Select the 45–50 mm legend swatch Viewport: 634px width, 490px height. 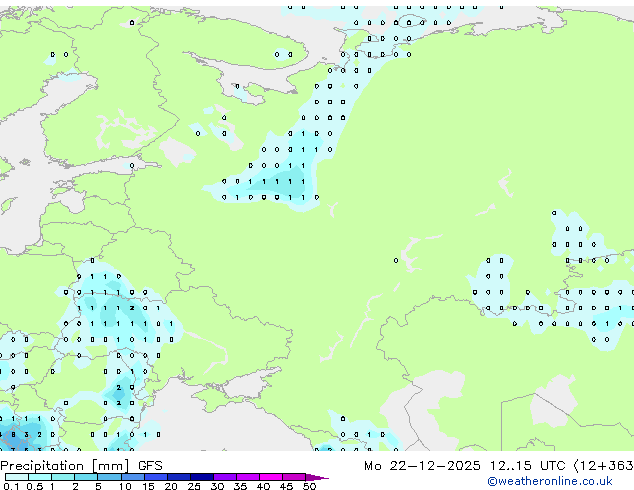[x=294, y=477]
